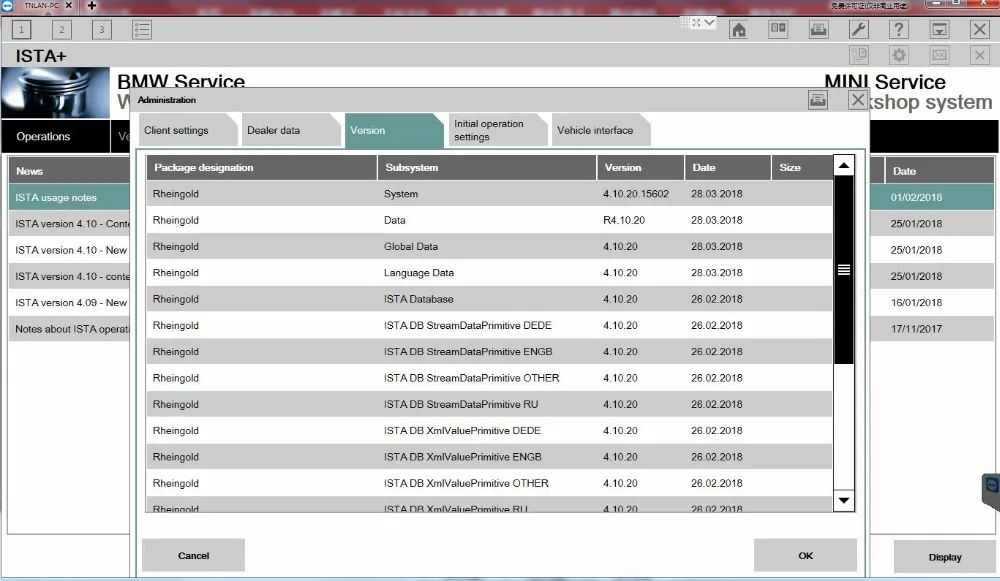The height and width of the screenshot is (581, 1000).
Task: Select ISTA DB StreamDataPrimitive RU row
Action: tap(489, 404)
